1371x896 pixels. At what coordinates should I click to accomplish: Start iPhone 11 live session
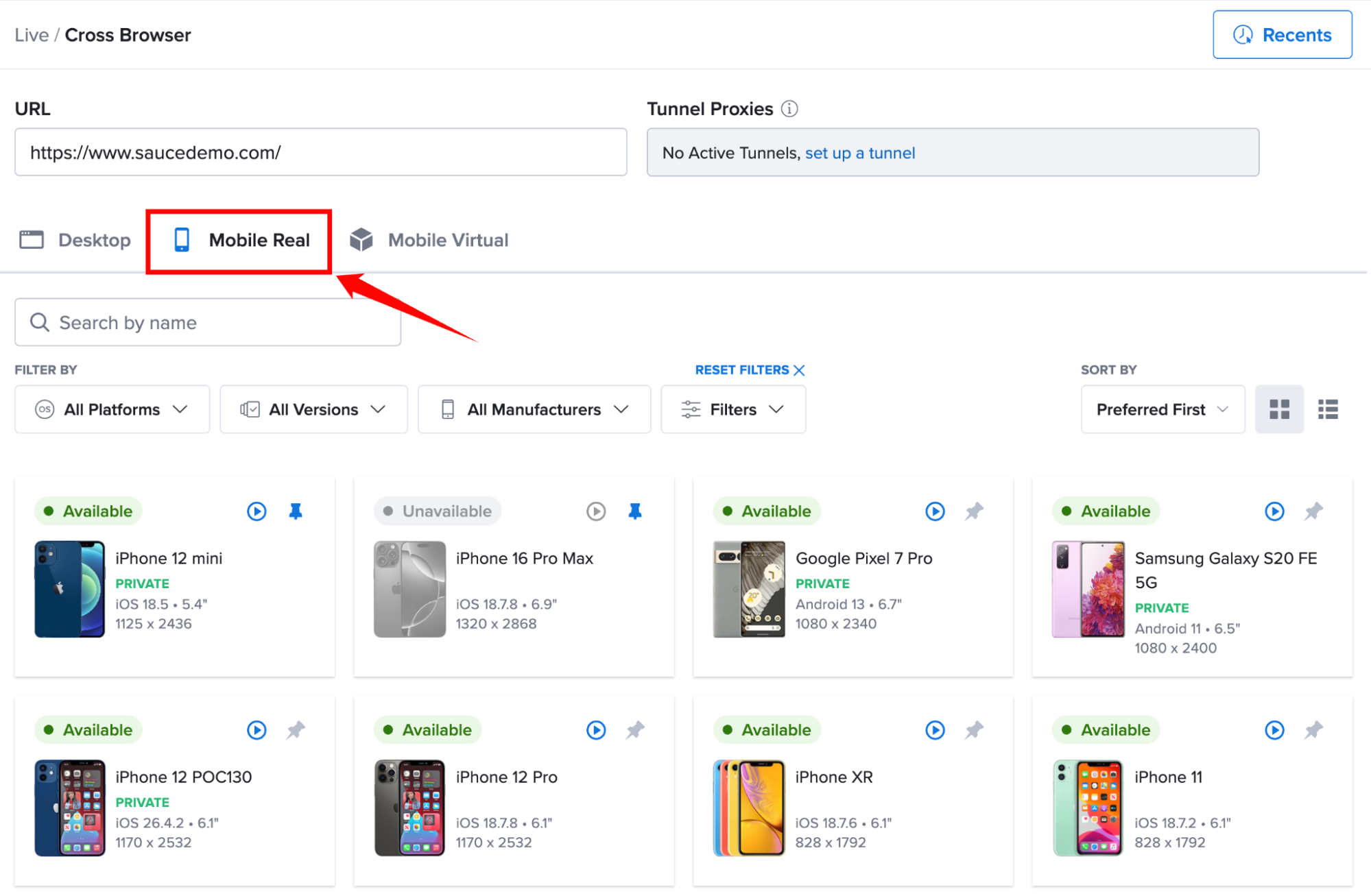(1274, 730)
